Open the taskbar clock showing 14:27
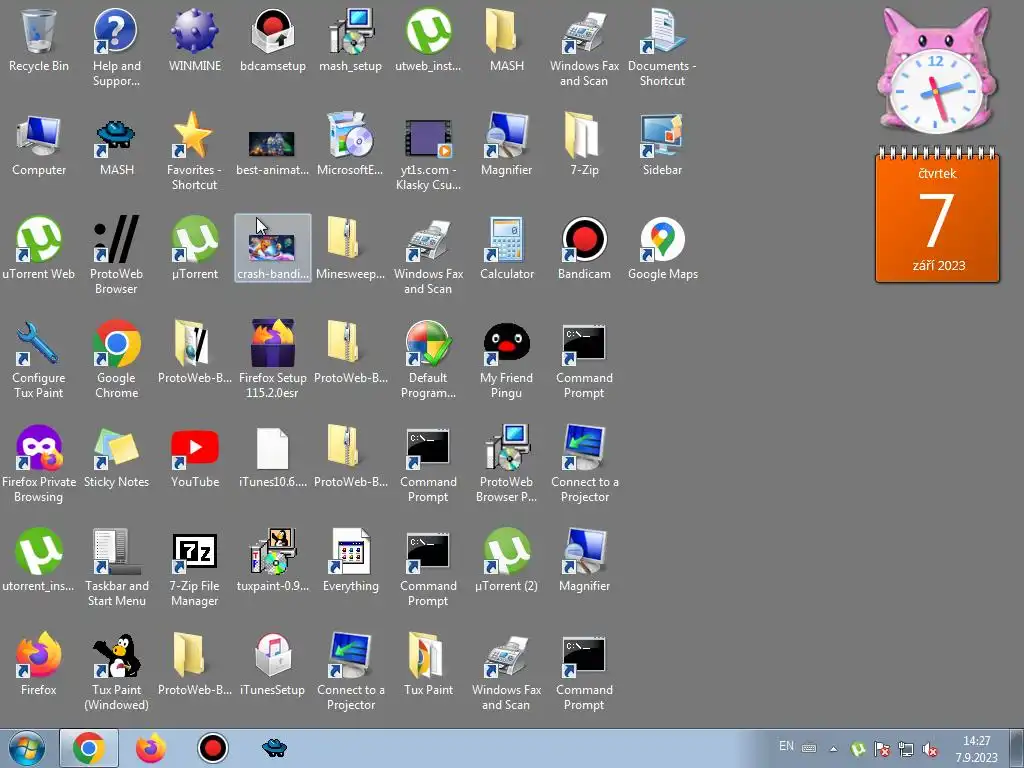The image size is (1024, 768). coord(977,749)
